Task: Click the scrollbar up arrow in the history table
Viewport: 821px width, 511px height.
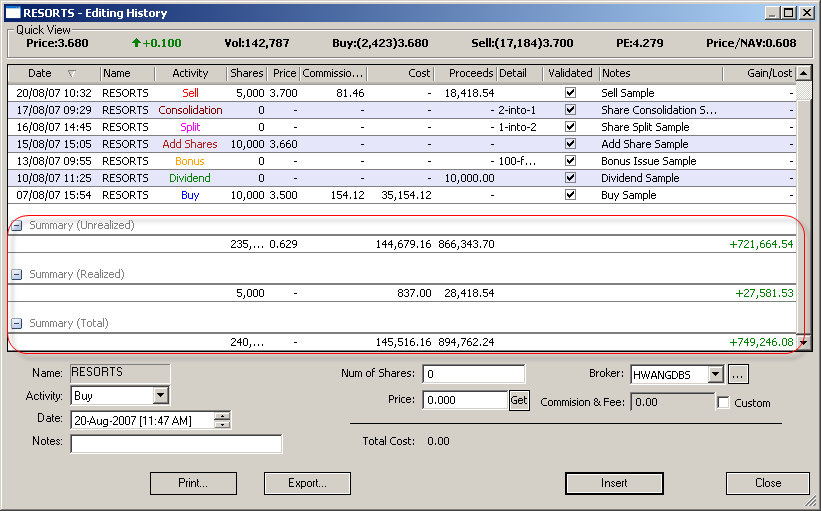Action: click(x=803, y=73)
